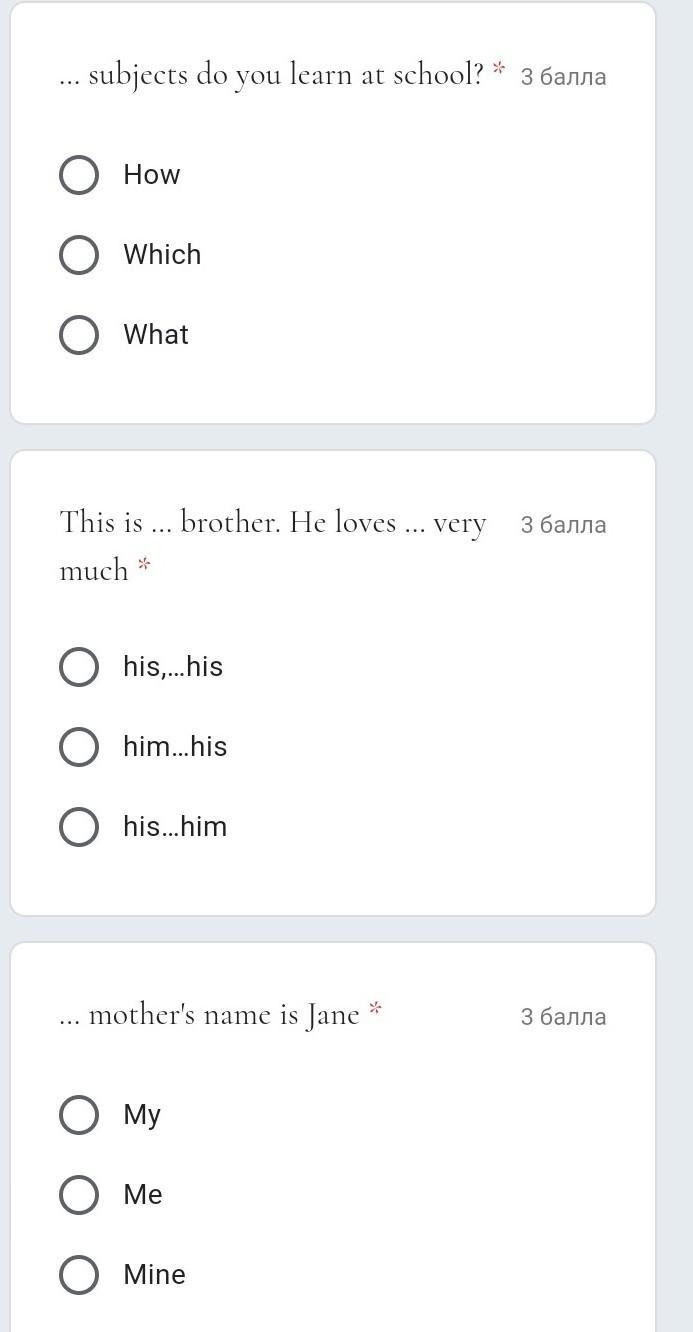This screenshot has width=693, height=1332.
Task: Click the "... mother's name is Jane" question
Action: click(x=210, y=1015)
